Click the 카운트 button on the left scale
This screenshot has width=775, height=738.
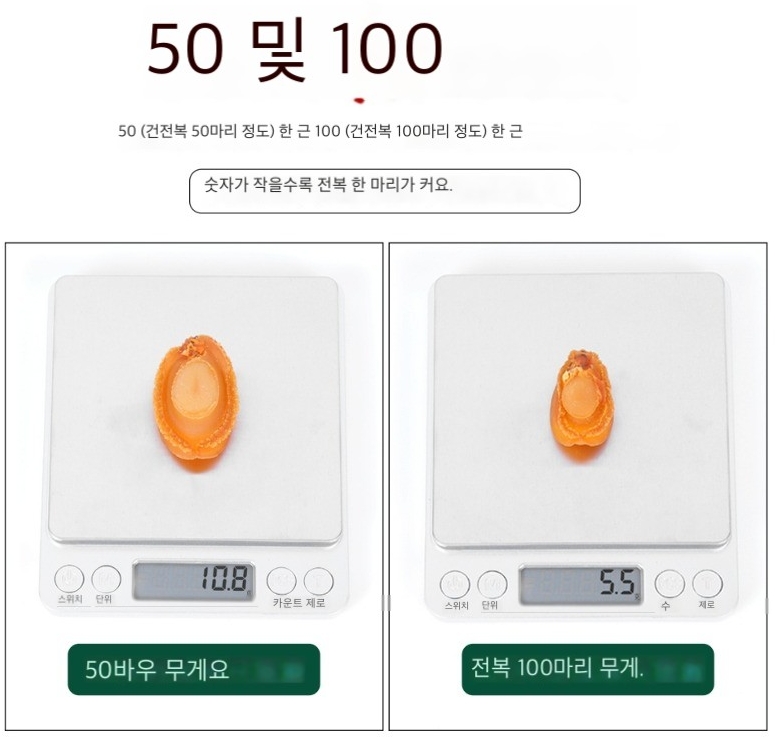(282, 581)
